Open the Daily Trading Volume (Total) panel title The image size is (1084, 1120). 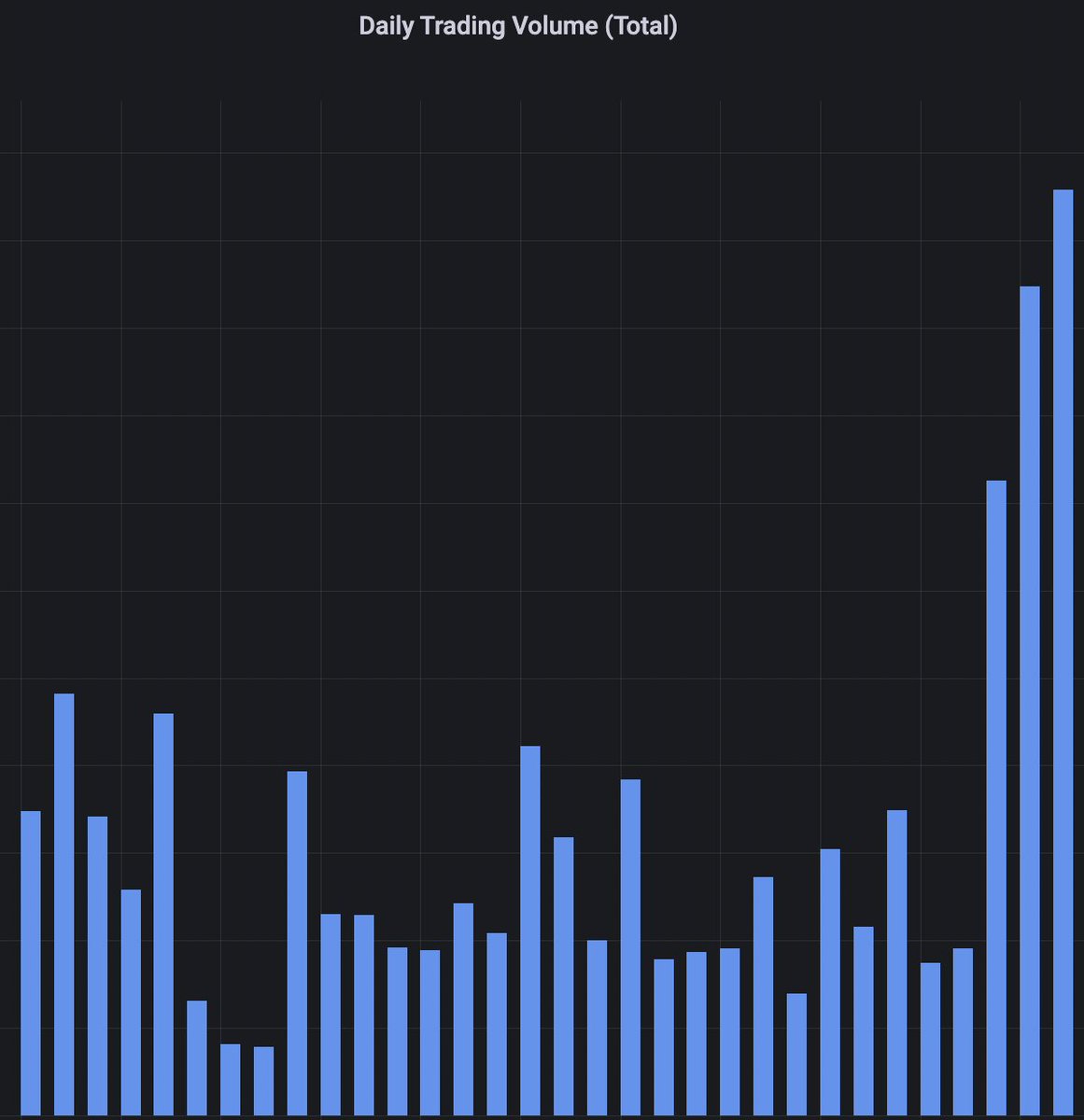[x=518, y=26]
